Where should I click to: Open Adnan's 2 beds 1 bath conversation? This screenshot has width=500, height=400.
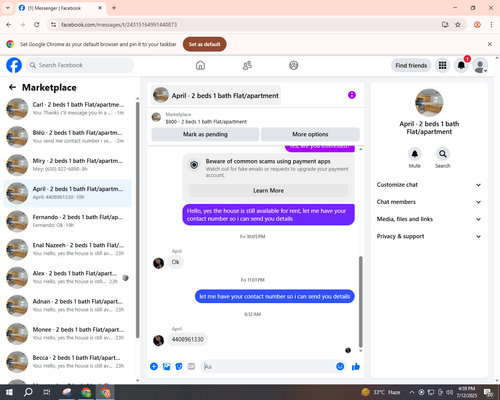point(68,306)
